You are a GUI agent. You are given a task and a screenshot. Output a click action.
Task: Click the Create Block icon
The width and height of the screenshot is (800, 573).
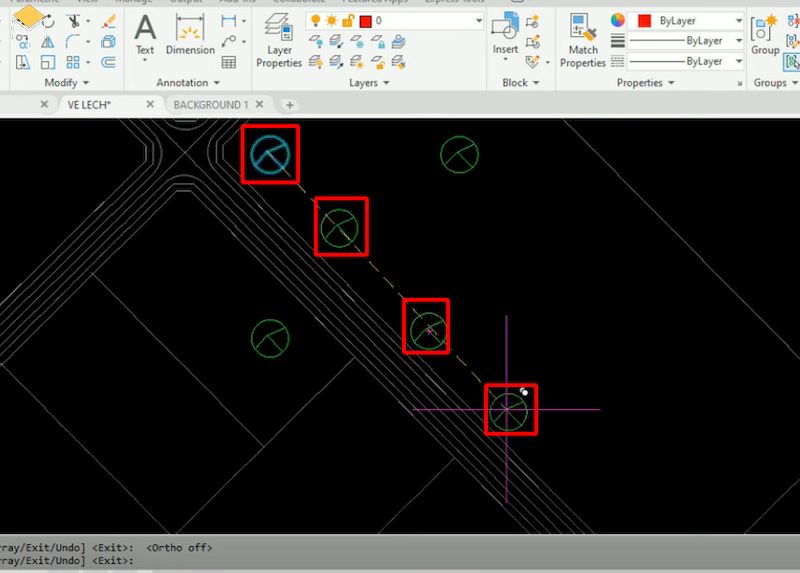coord(533,21)
